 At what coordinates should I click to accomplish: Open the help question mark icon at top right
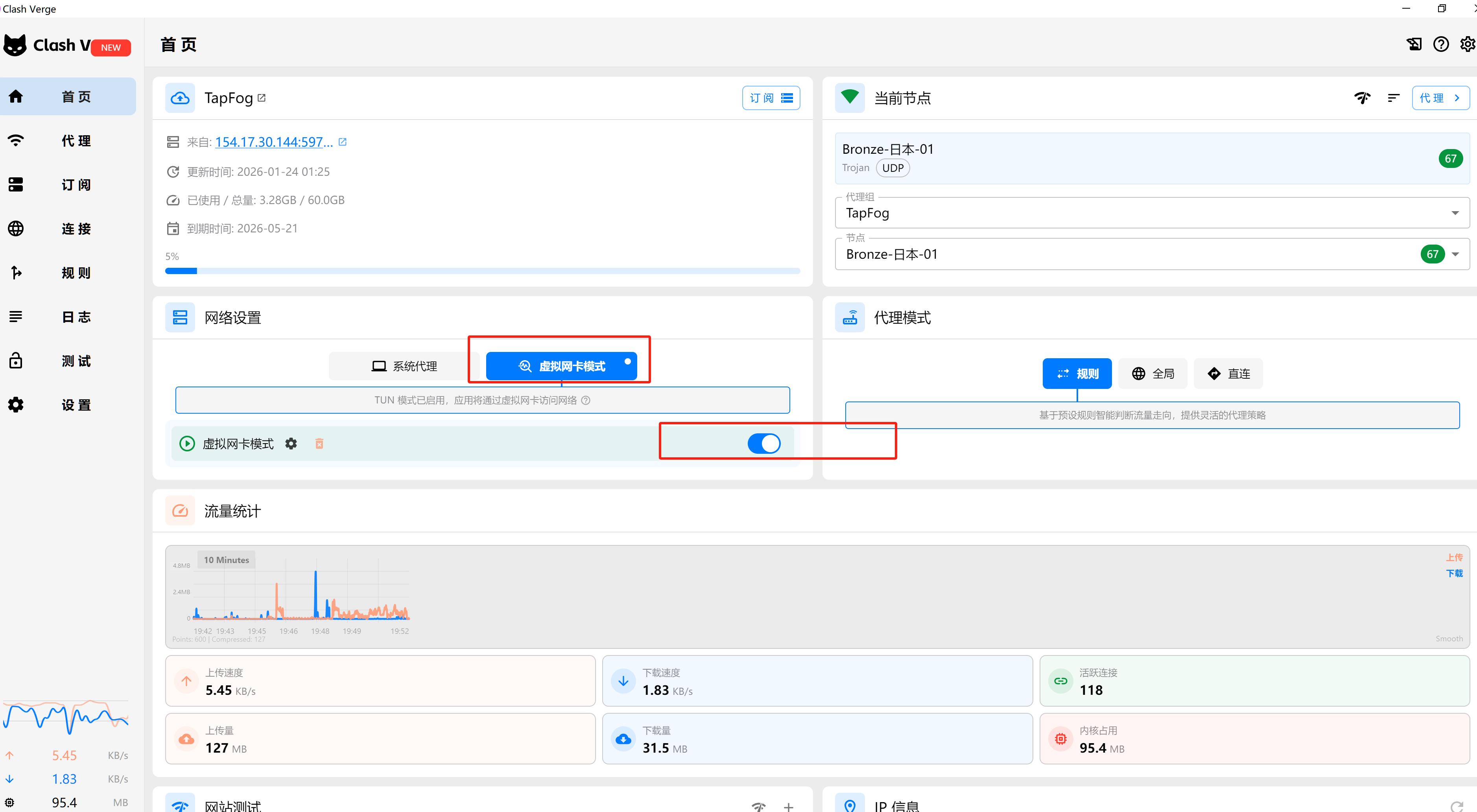1441,44
